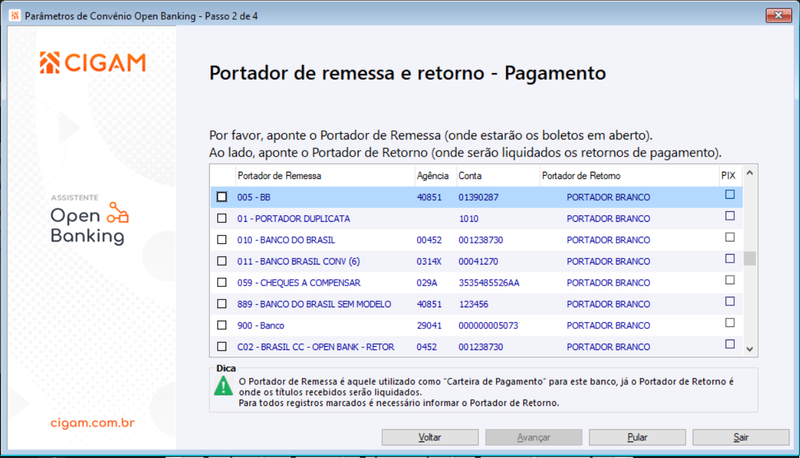800x458 pixels.
Task: Click the green warning triangle Dica icon
Action: (223, 386)
